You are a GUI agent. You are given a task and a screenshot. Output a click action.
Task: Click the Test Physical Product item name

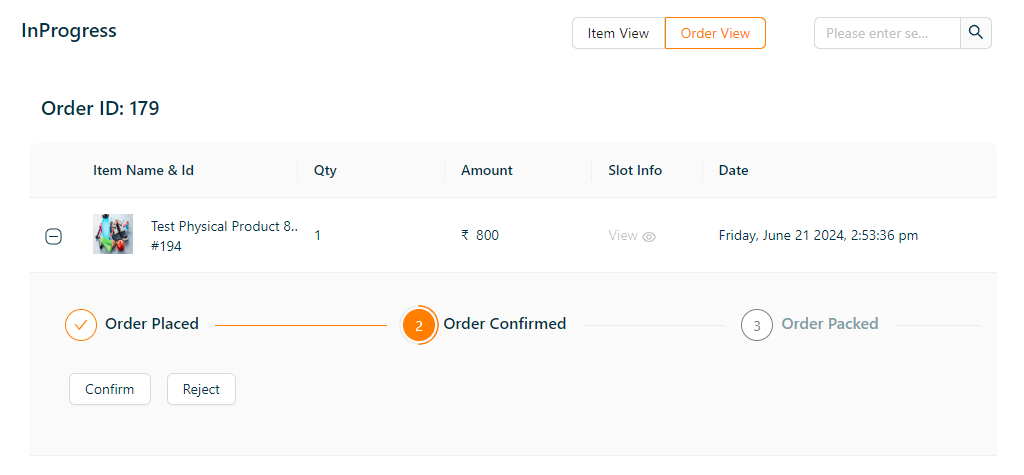point(224,227)
